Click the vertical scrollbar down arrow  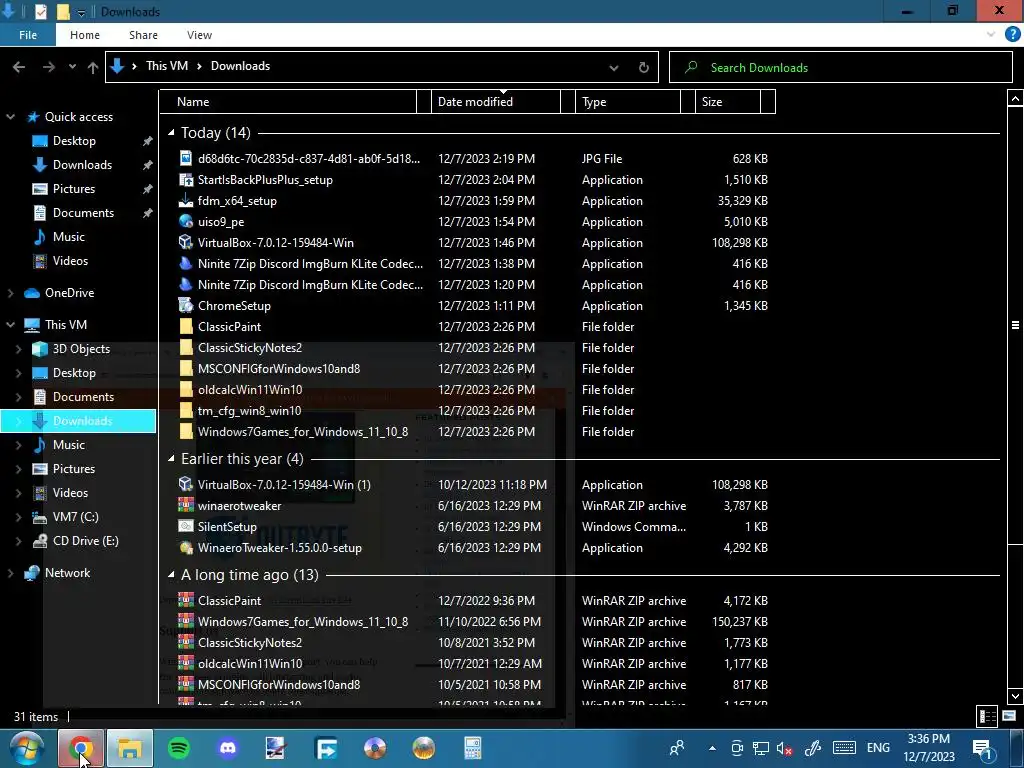coord(1015,696)
